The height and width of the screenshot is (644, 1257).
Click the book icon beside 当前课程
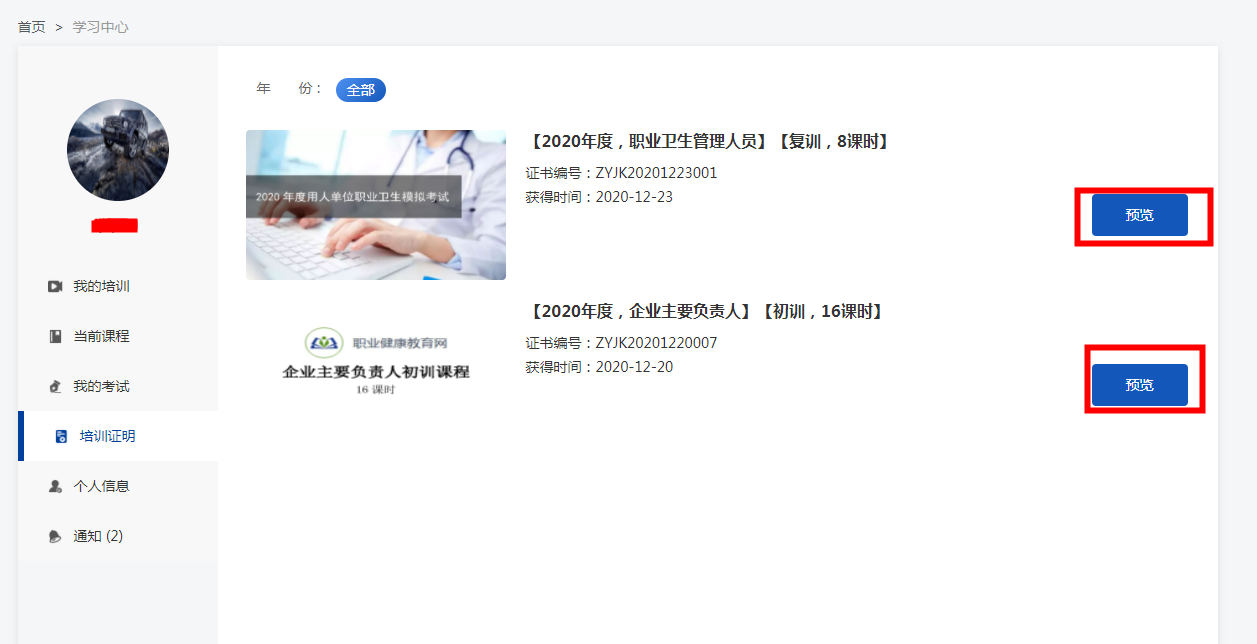55,337
